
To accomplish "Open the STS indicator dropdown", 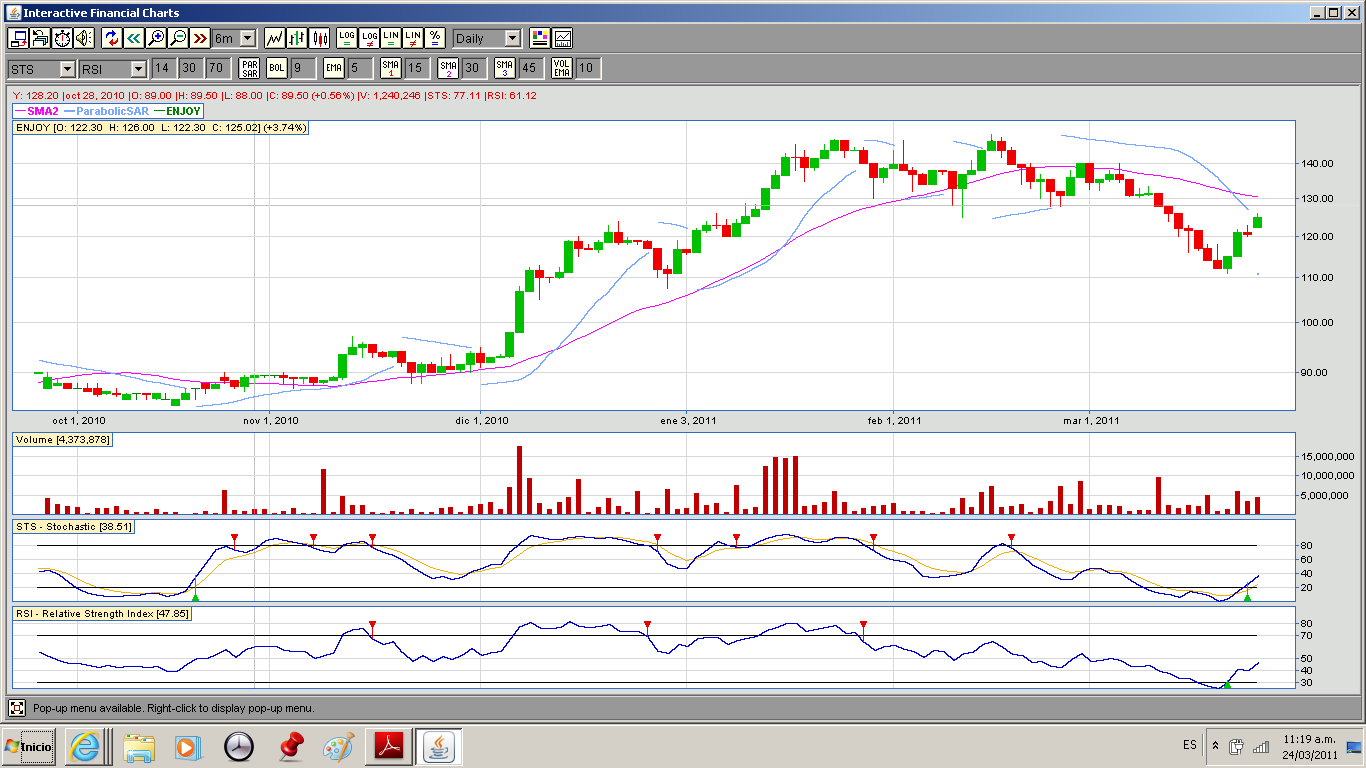I will (41, 69).
